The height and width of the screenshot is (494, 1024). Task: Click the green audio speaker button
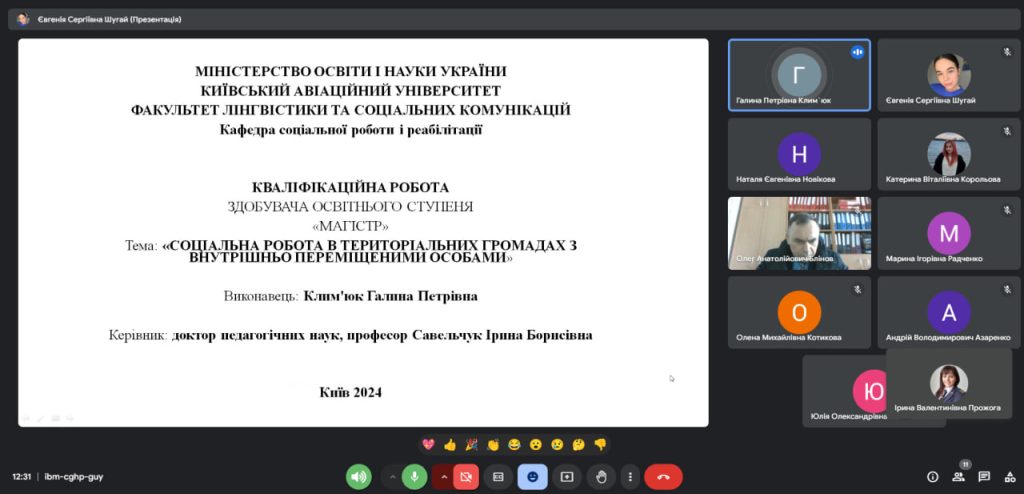[359, 477]
